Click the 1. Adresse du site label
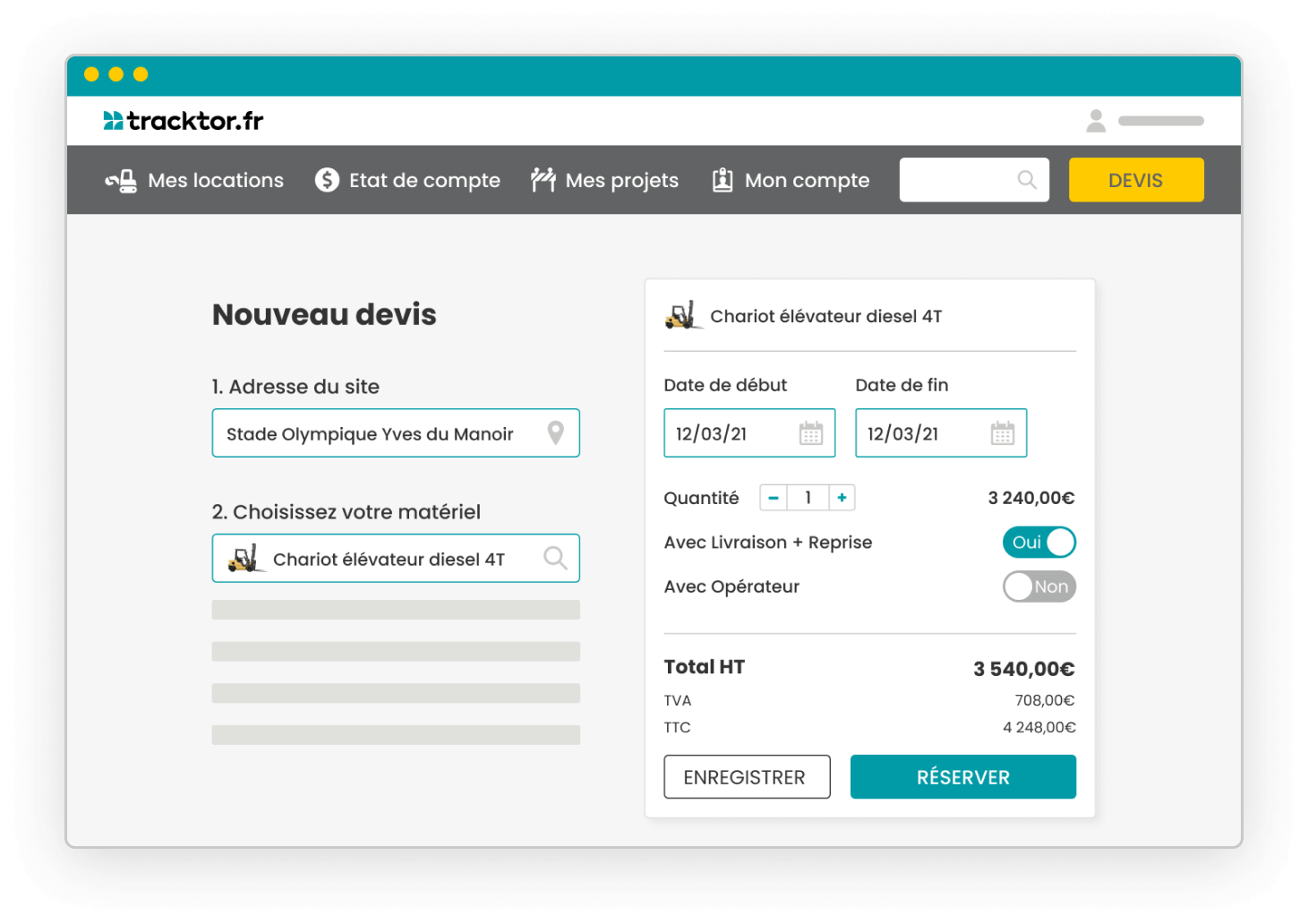Viewport: 1308px width, 924px height. pyautogui.click(x=295, y=387)
